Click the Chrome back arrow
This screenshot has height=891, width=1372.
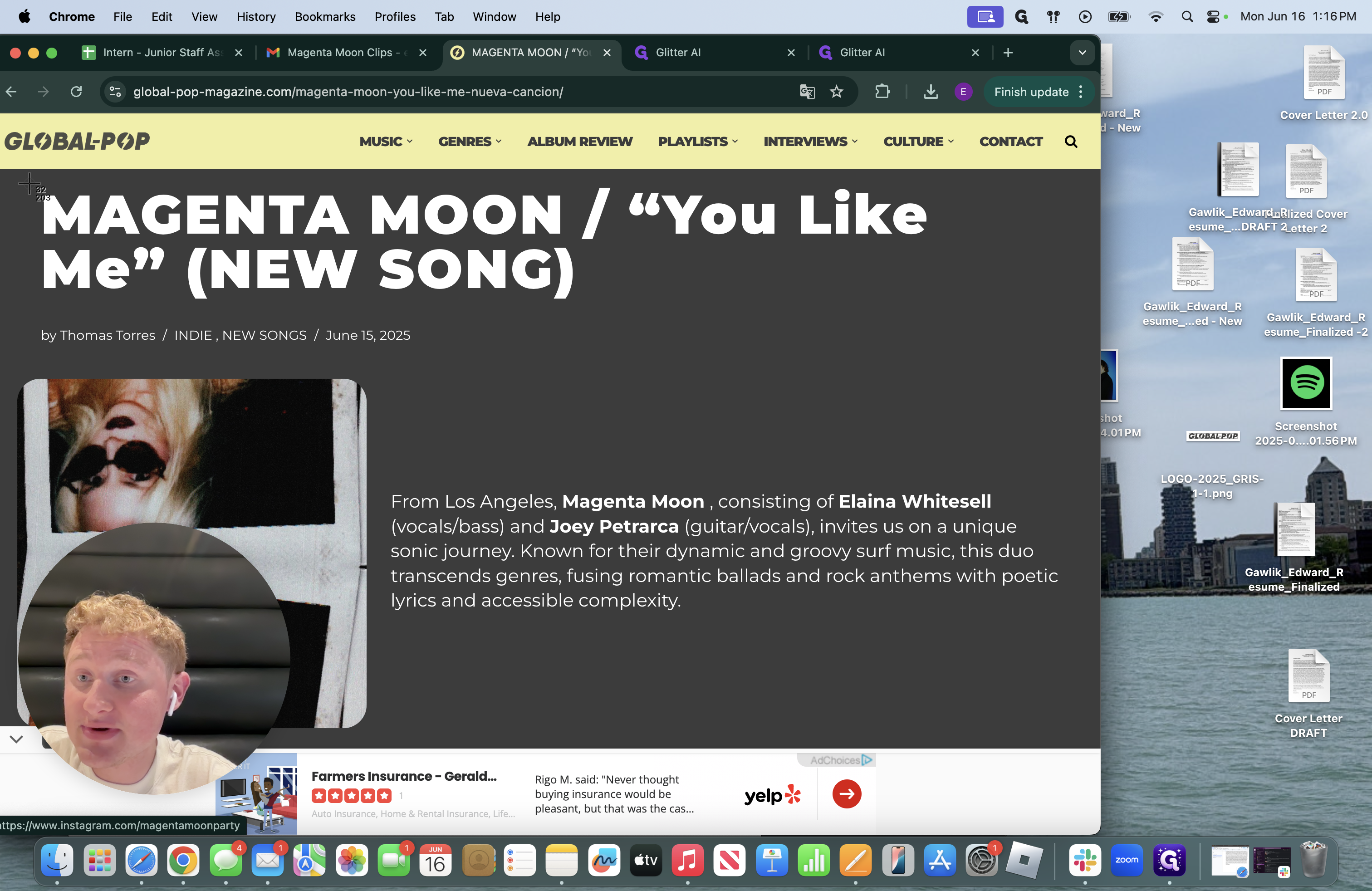coord(11,92)
